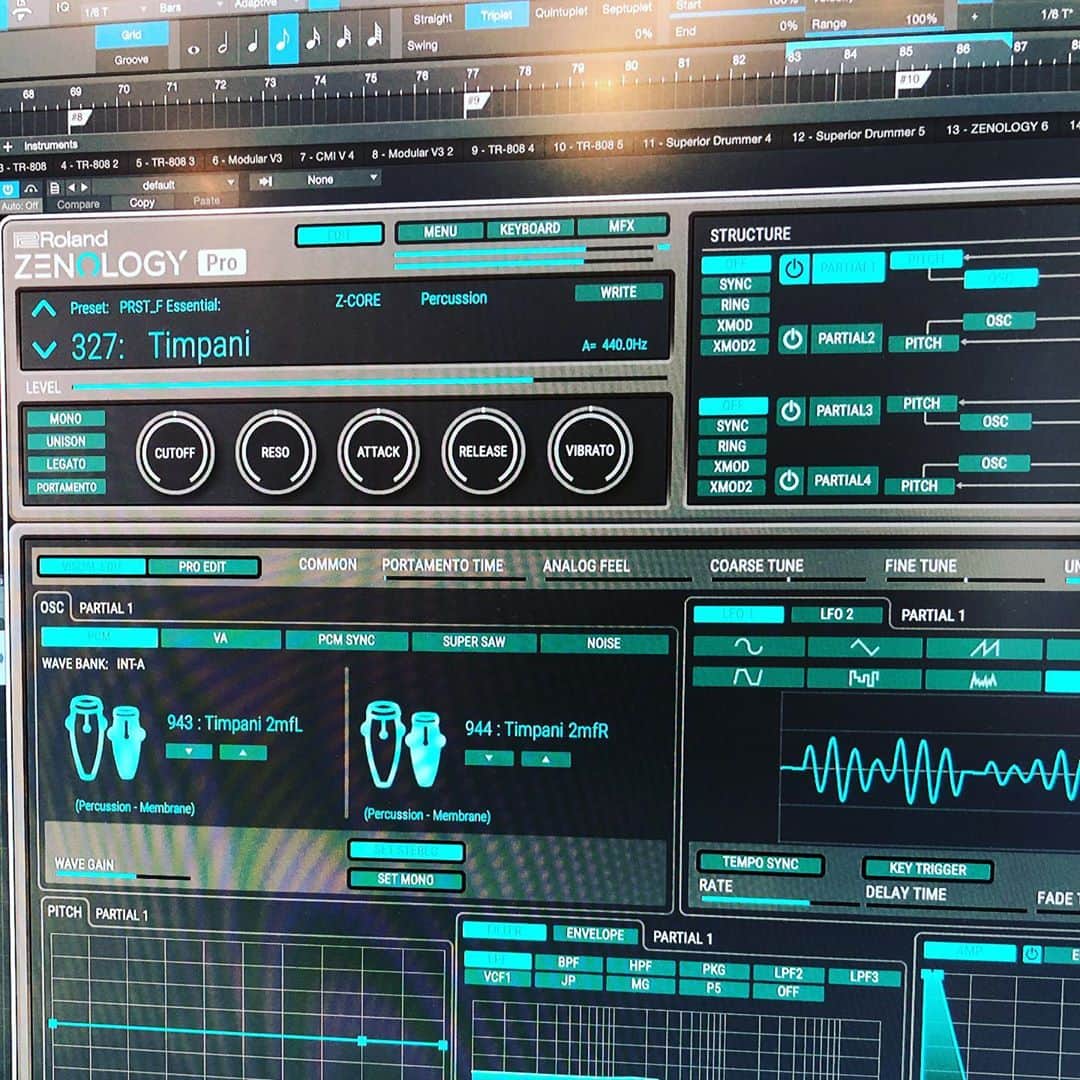Open the ENVELOPE tab for filter

pyautogui.click(x=595, y=934)
